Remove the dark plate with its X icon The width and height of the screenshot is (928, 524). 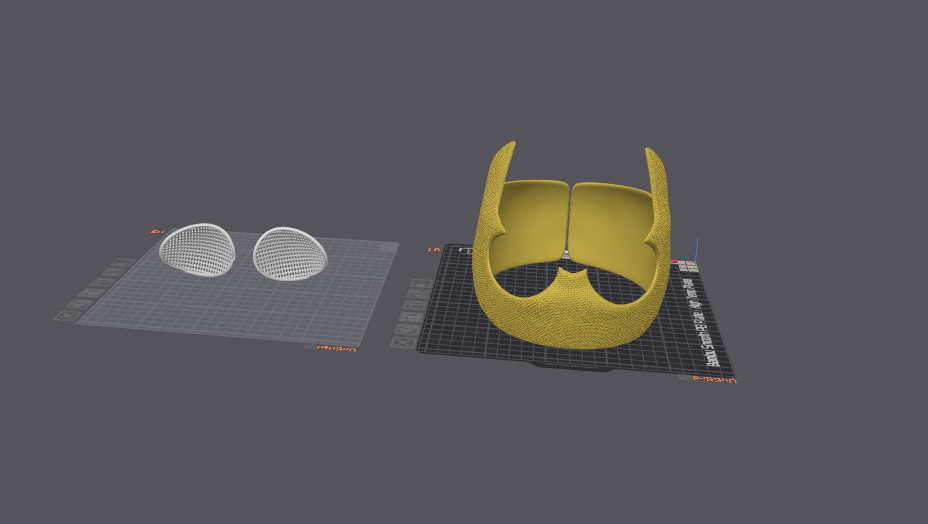click(x=403, y=342)
